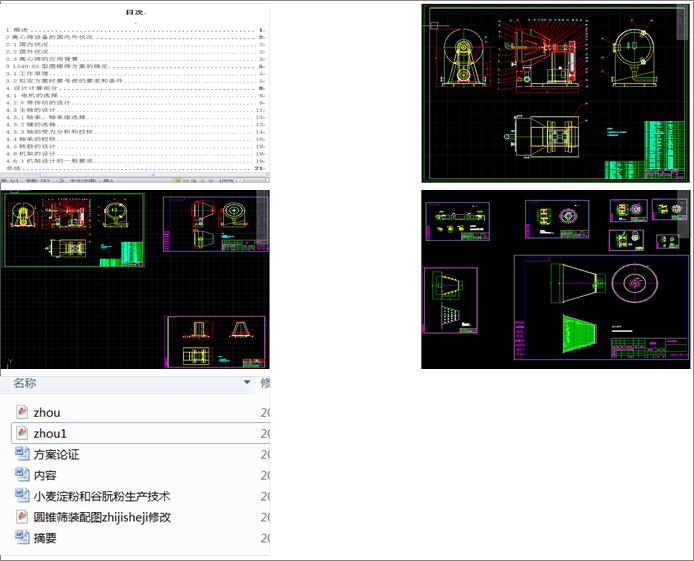Screen dimensions: 694x561
Task: Click the Word icon beside 内容
Action: tap(22, 475)
